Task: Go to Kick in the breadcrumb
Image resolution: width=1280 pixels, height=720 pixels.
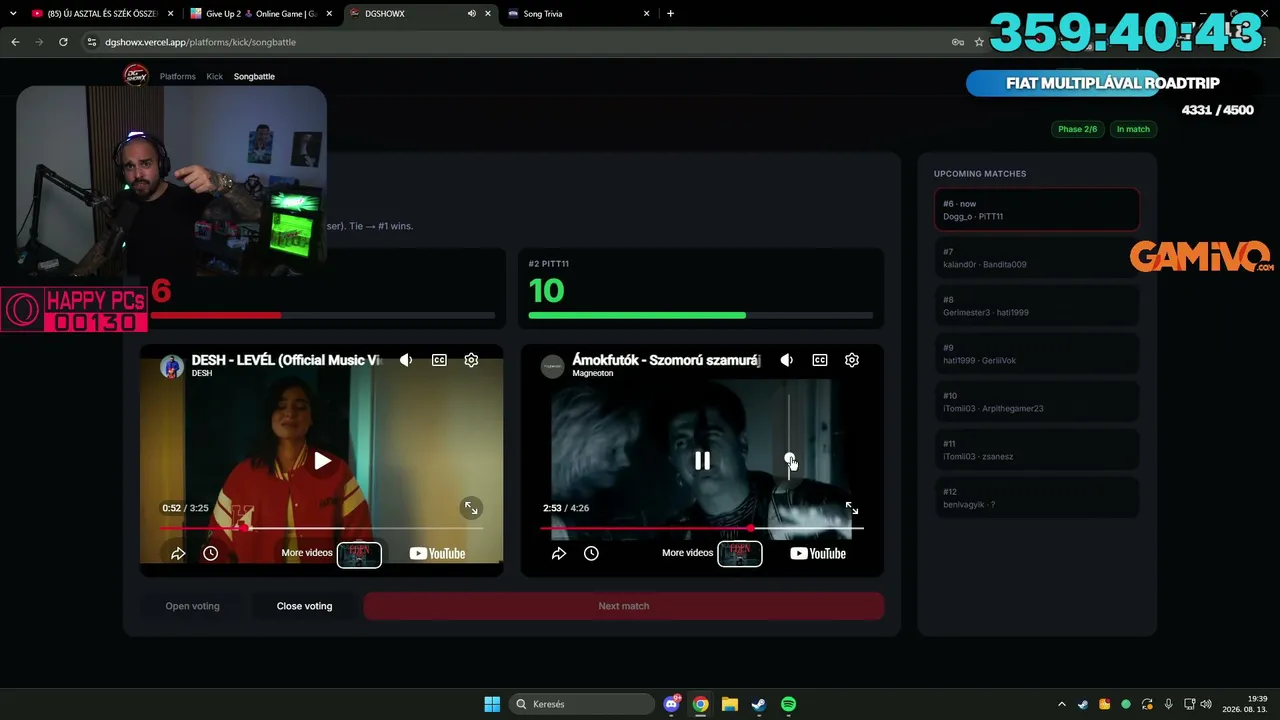Action: [215, 76]
